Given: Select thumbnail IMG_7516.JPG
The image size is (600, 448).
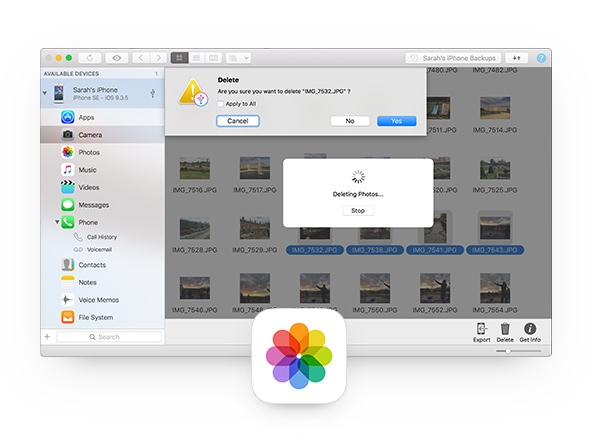Looking at the screenshot, I should (x=195, y=168).
